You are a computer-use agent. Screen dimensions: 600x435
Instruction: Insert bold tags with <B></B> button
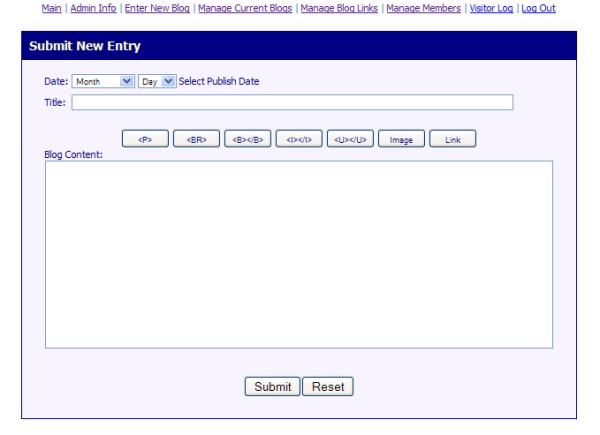(247, 140)
